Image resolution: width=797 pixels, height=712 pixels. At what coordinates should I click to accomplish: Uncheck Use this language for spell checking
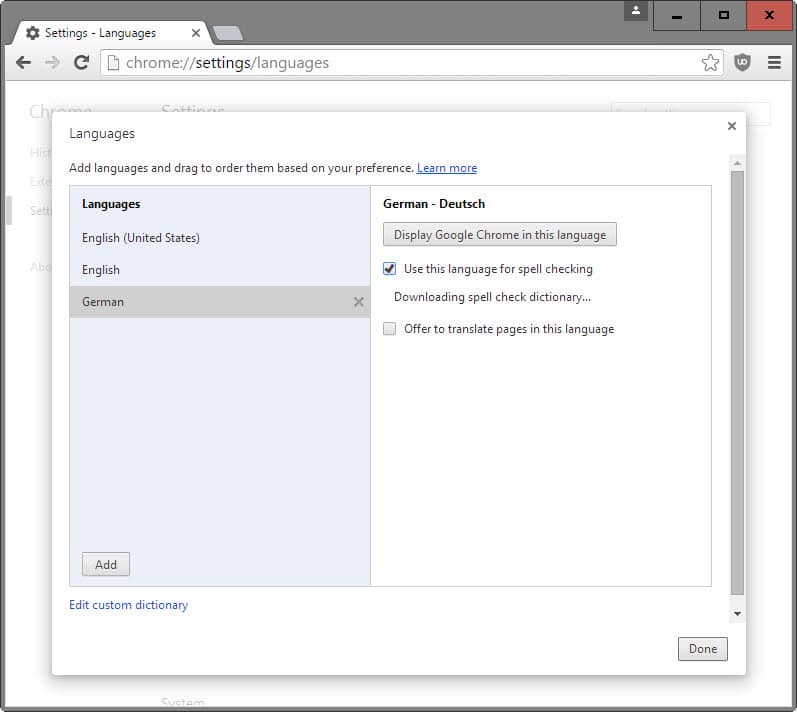(x=389, y=269)
